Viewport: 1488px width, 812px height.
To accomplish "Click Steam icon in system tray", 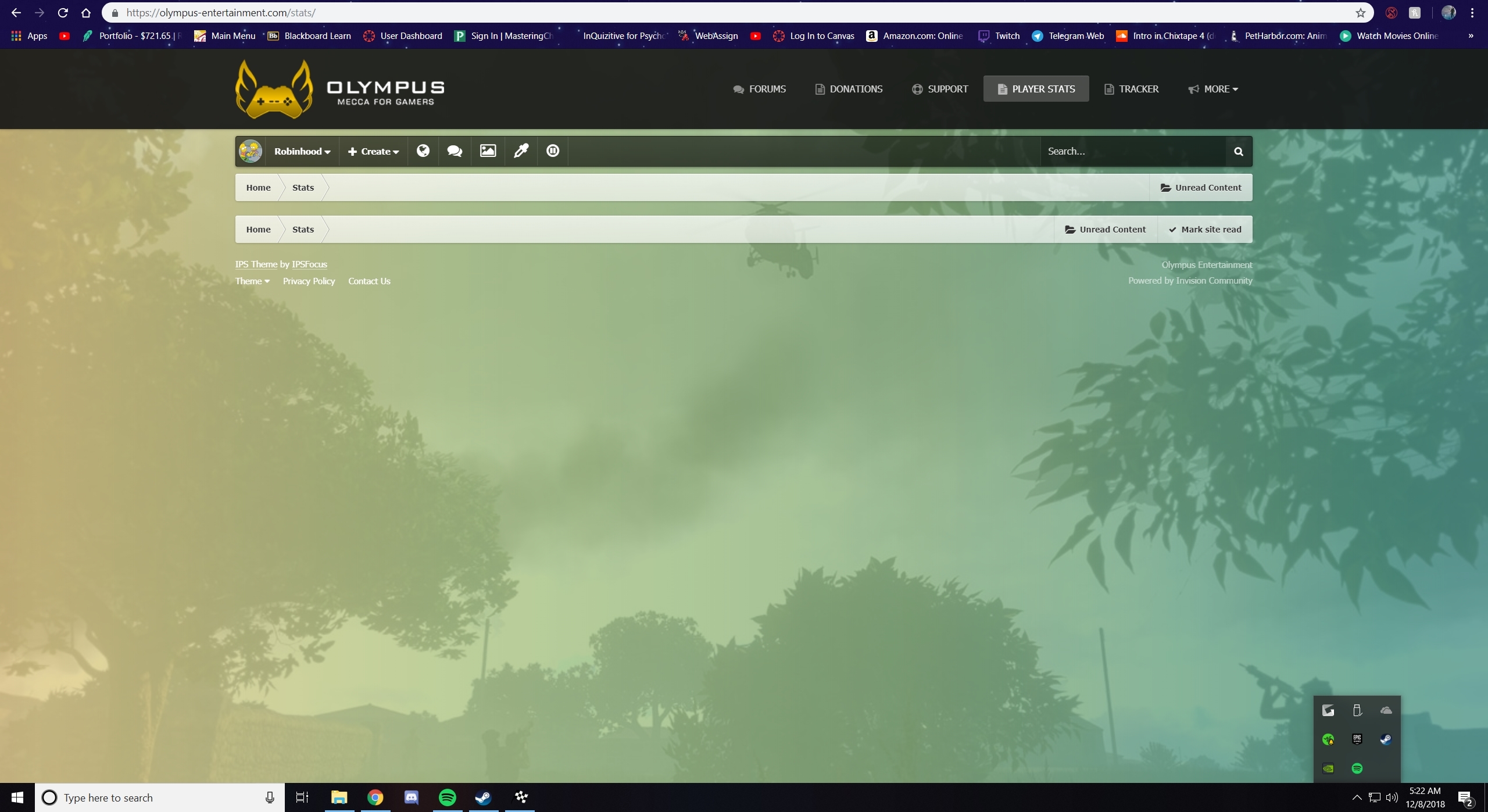I will click(1386, 739).
